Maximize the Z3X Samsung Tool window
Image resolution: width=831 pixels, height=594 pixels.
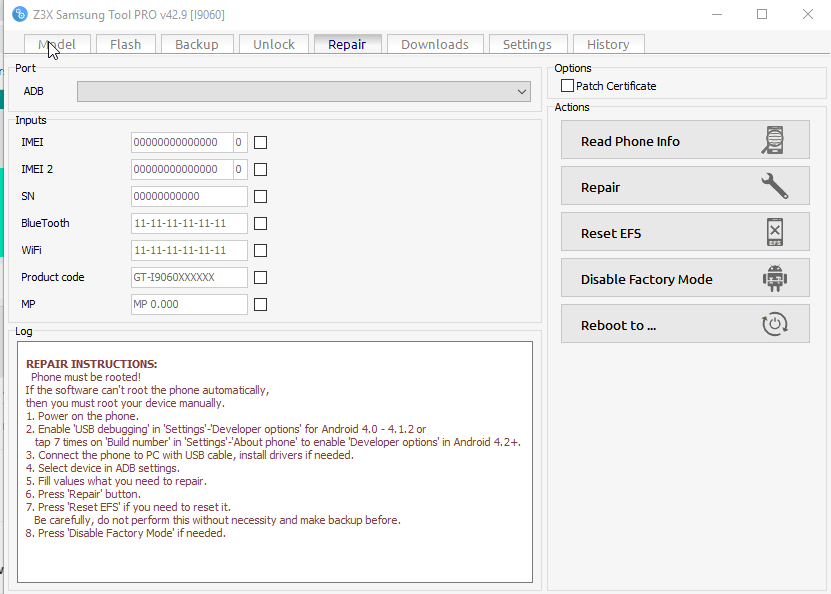[761, 14]
